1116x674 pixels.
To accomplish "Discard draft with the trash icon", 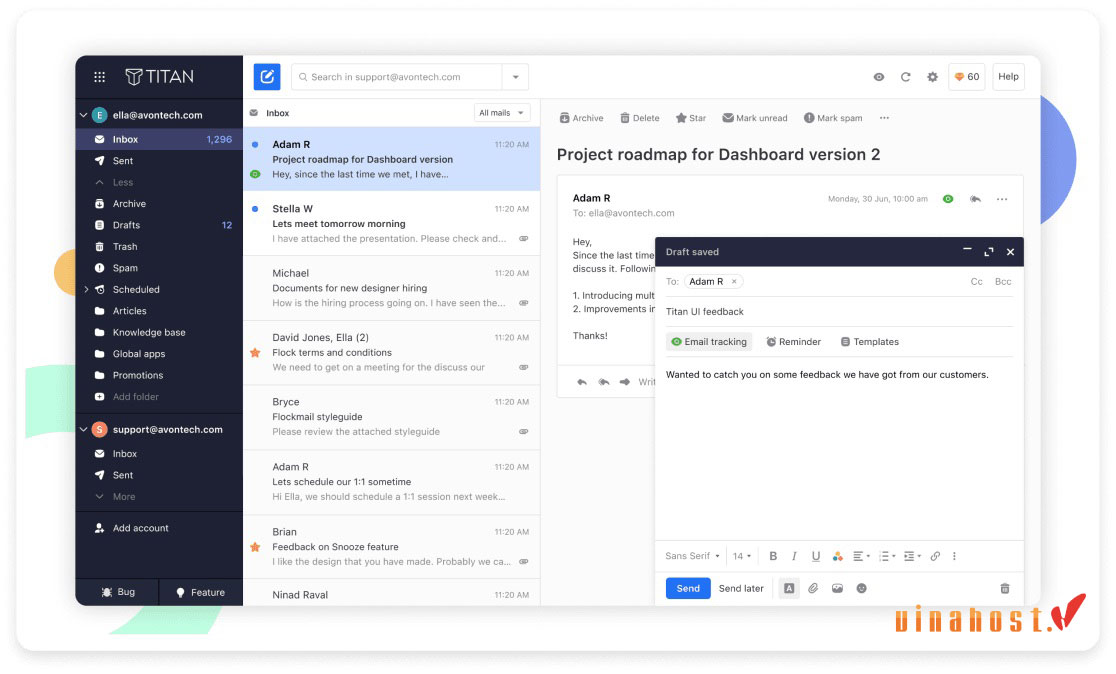I will [1005, 589].
